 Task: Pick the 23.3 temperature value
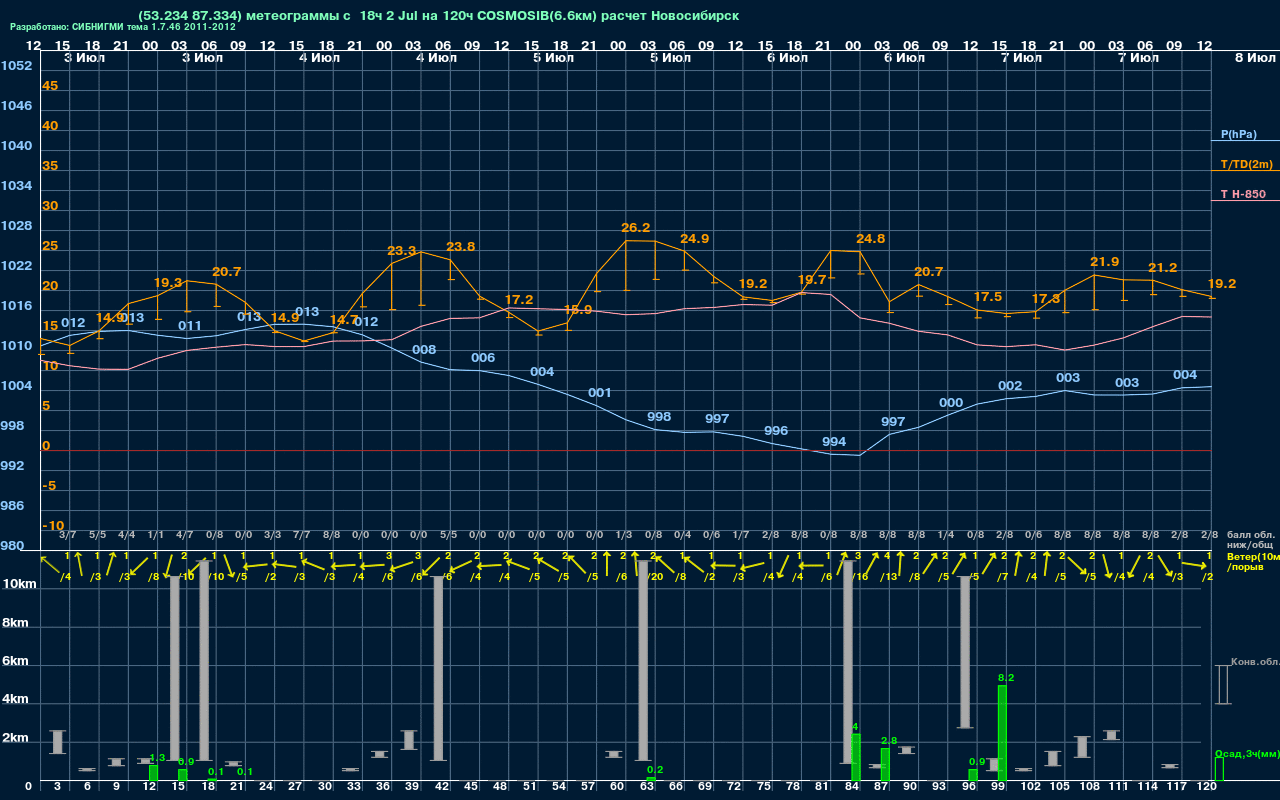click(x=402, y=251)
